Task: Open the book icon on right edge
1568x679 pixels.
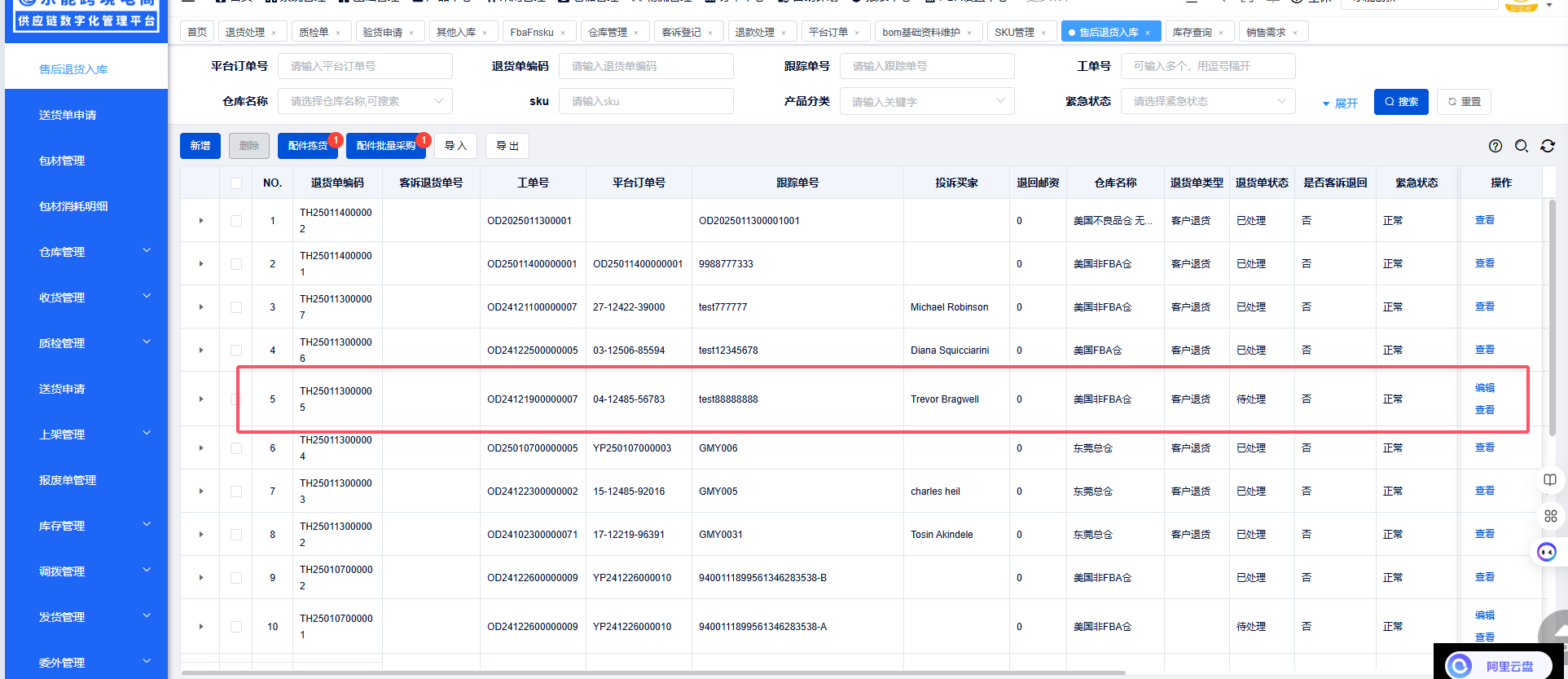Action: (1549, 480)
